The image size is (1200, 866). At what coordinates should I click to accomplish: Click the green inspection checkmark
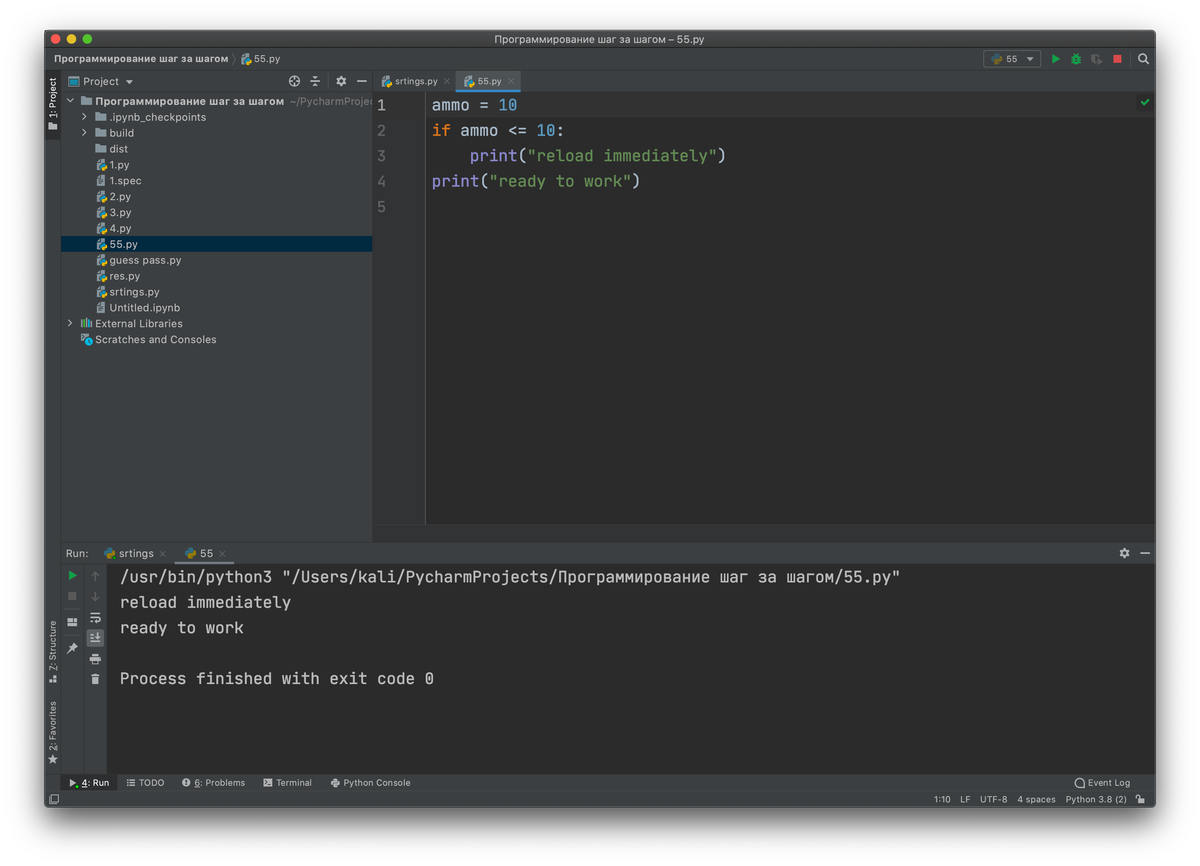[x=1145, y=102]
